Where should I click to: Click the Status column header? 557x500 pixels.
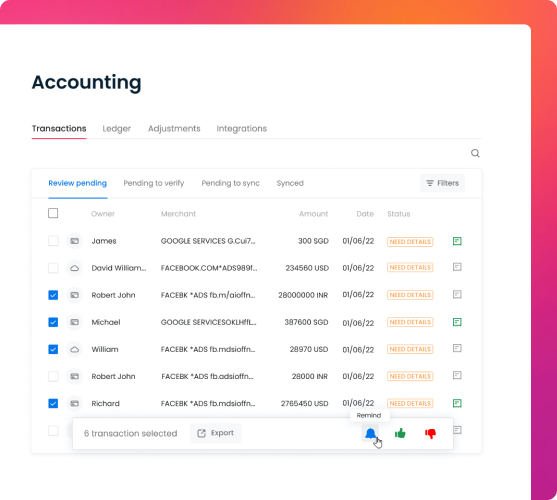pyautogui.click(x=399, y=214)
